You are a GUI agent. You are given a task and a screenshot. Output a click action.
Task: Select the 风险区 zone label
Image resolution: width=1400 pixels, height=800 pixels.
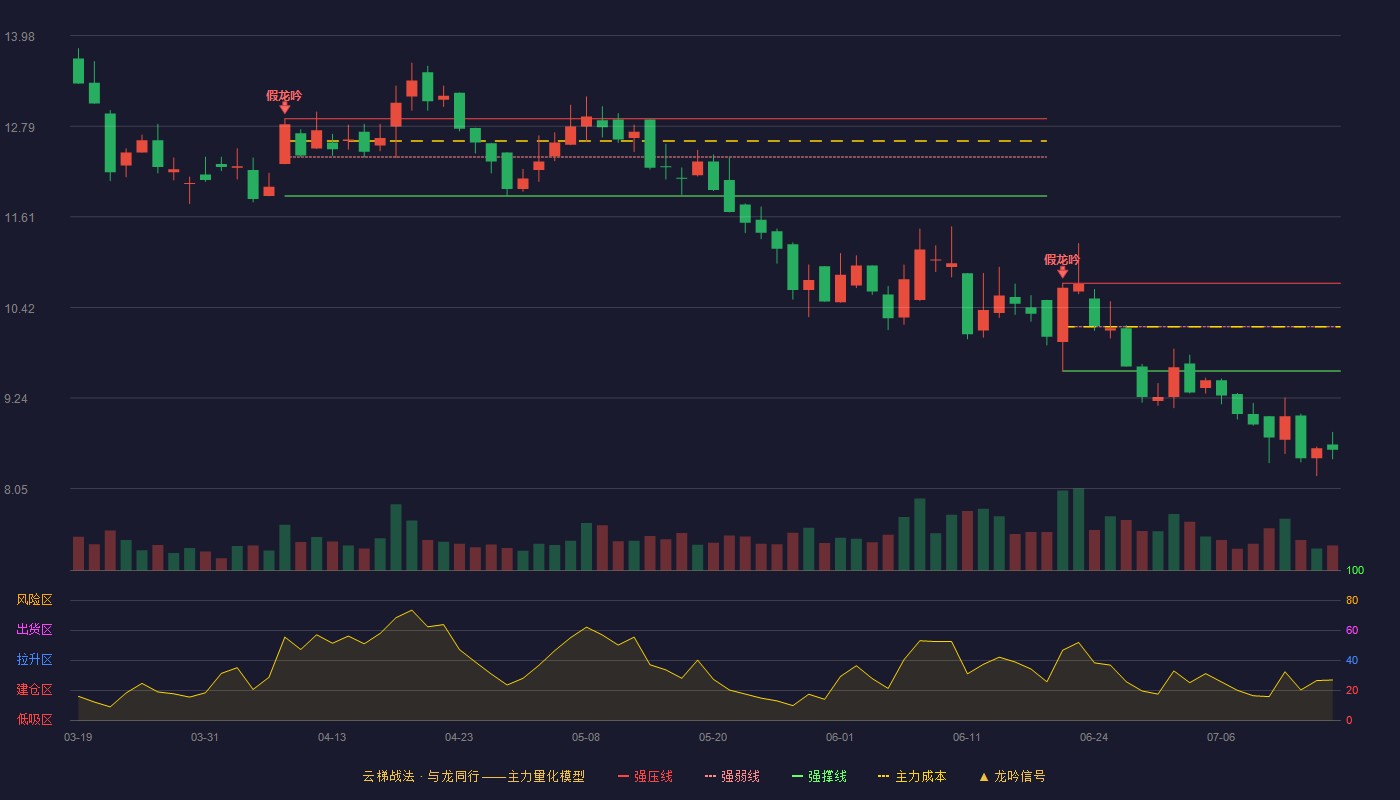(x=34, y=600)
